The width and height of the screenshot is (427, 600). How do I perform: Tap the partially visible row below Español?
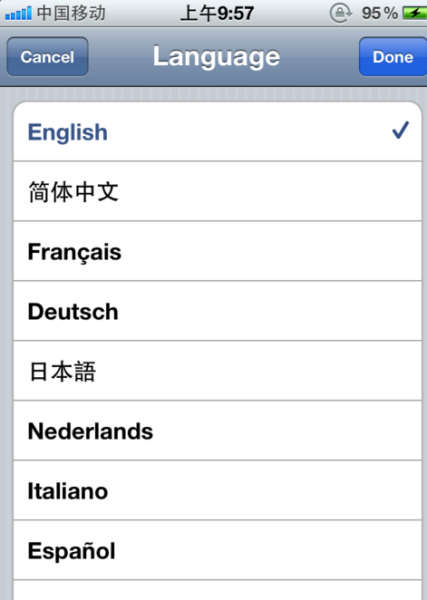217,590
